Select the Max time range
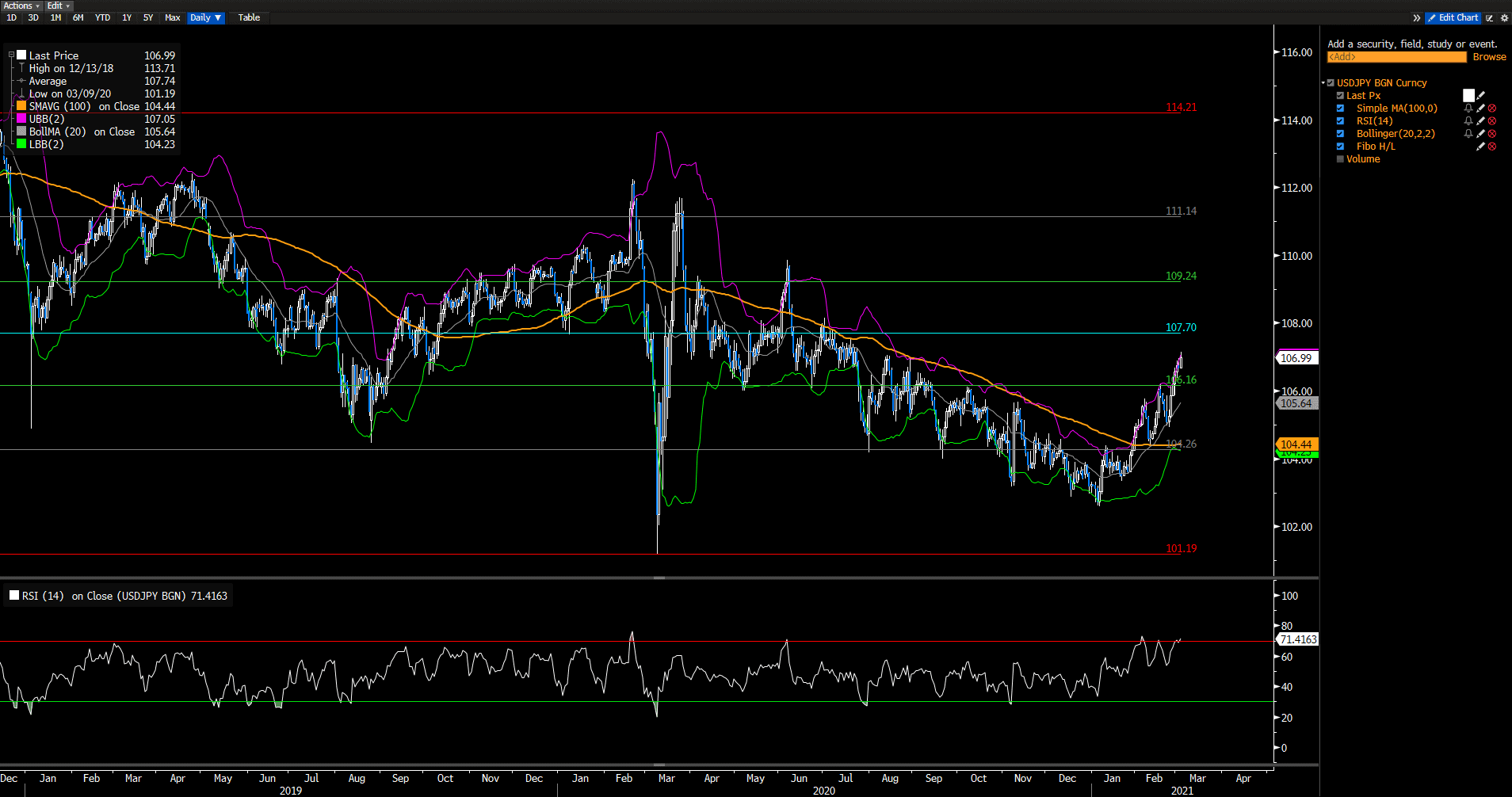Image resolution: width=1512 pixels, height=797 pixels. click(172, 17)
